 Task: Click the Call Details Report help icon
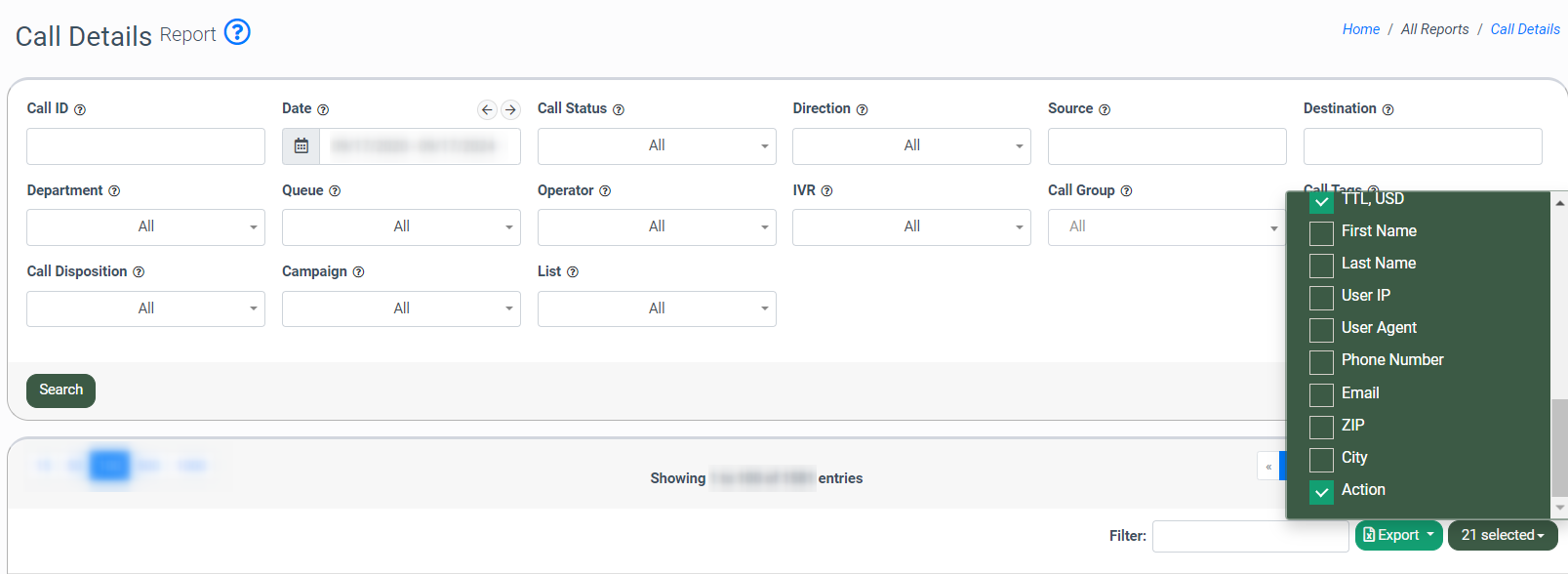(x=237, y=32)
